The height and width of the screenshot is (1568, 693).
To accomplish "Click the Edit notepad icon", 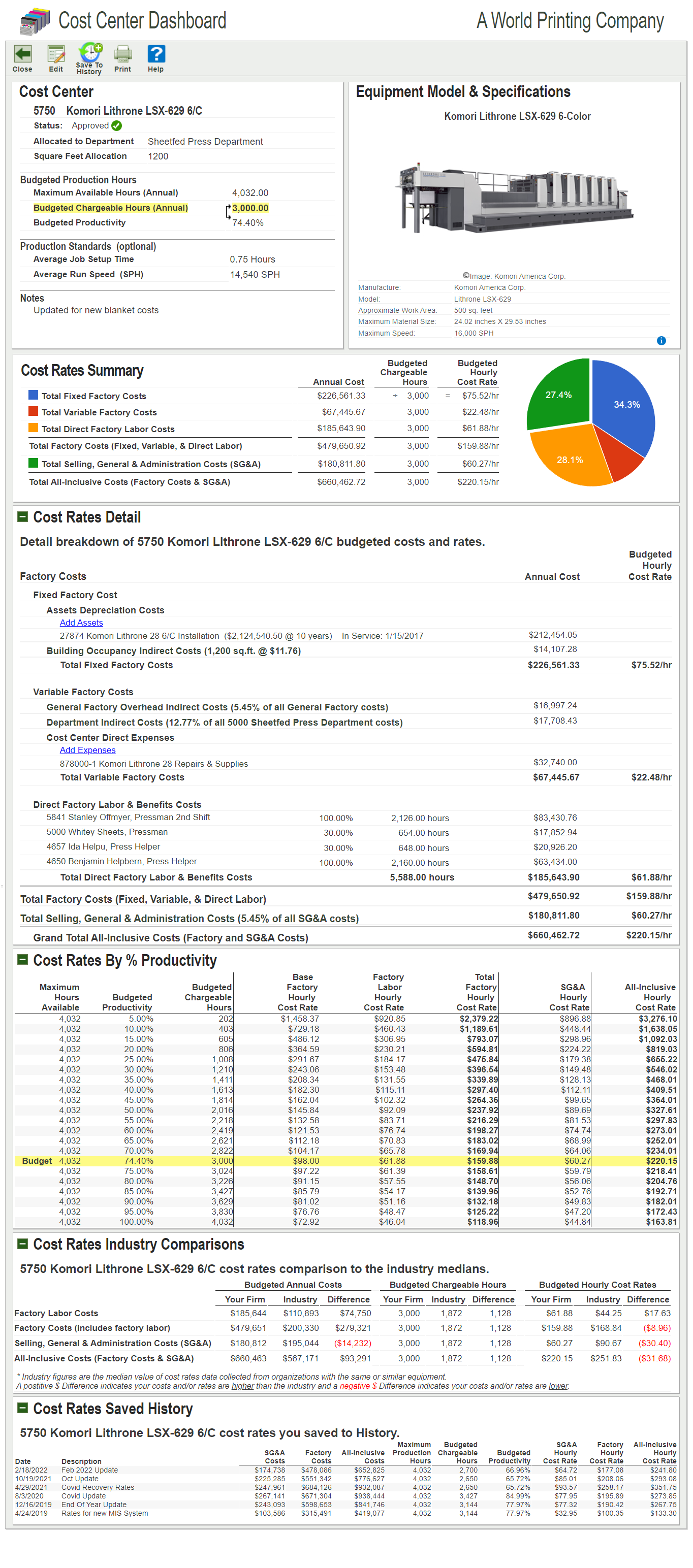I will point(56,54).
